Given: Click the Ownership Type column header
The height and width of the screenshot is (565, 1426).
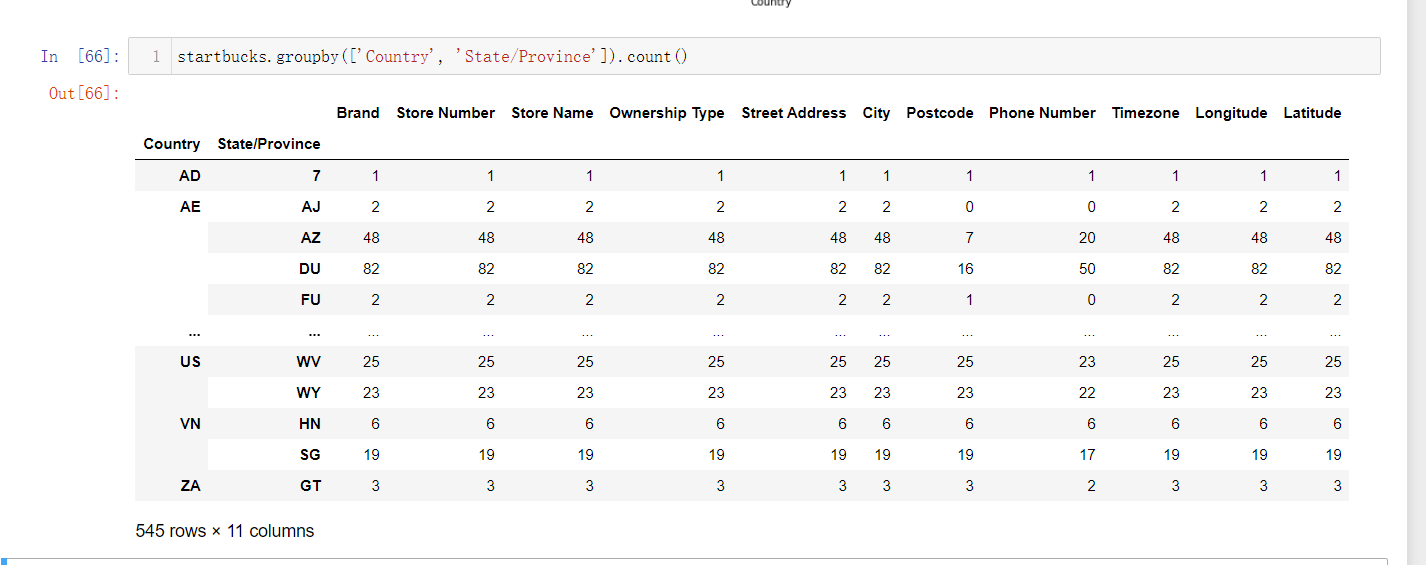Looking at the screenshot, I should [x=667, y=113].
